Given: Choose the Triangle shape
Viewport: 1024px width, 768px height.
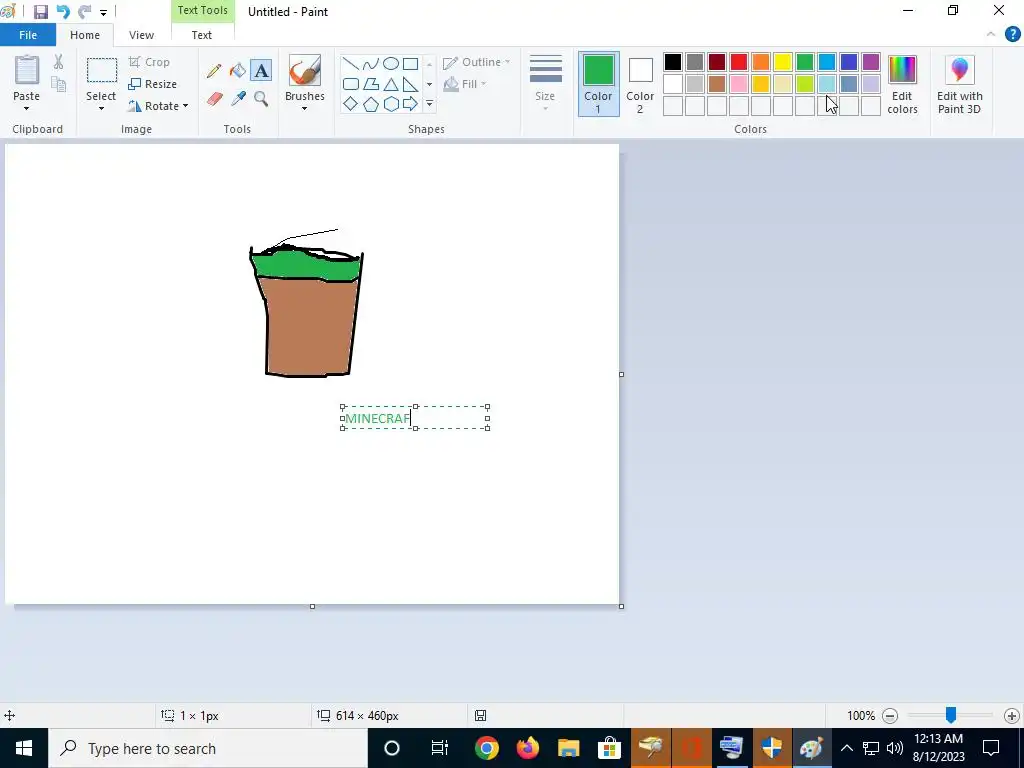Looking at the screenshot, I should point(391,84).
